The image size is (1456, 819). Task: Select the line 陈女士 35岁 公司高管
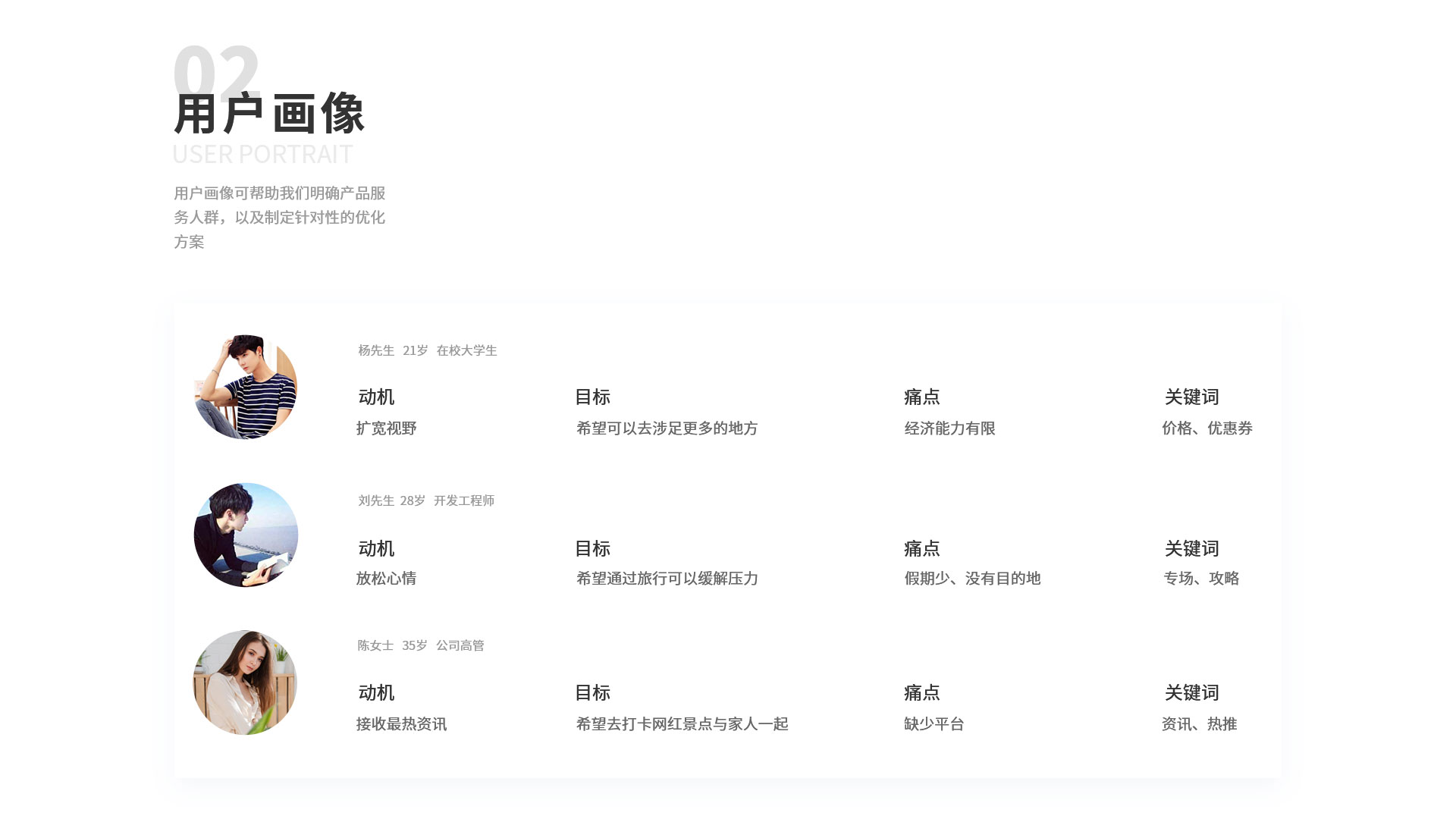coord(421,645)
